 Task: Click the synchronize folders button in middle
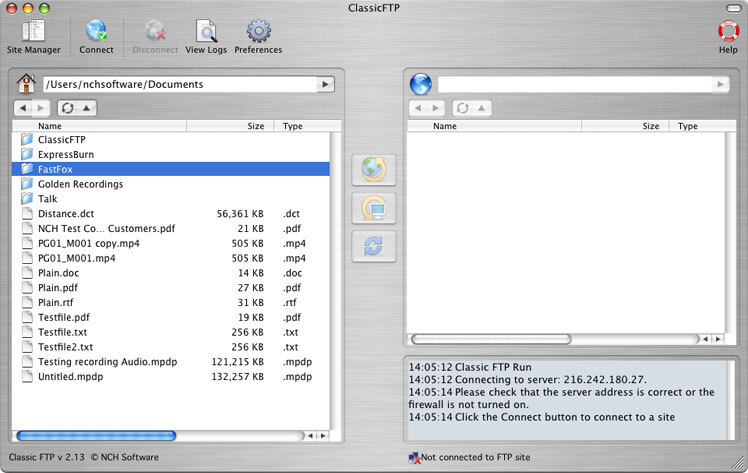pos(373,246)
